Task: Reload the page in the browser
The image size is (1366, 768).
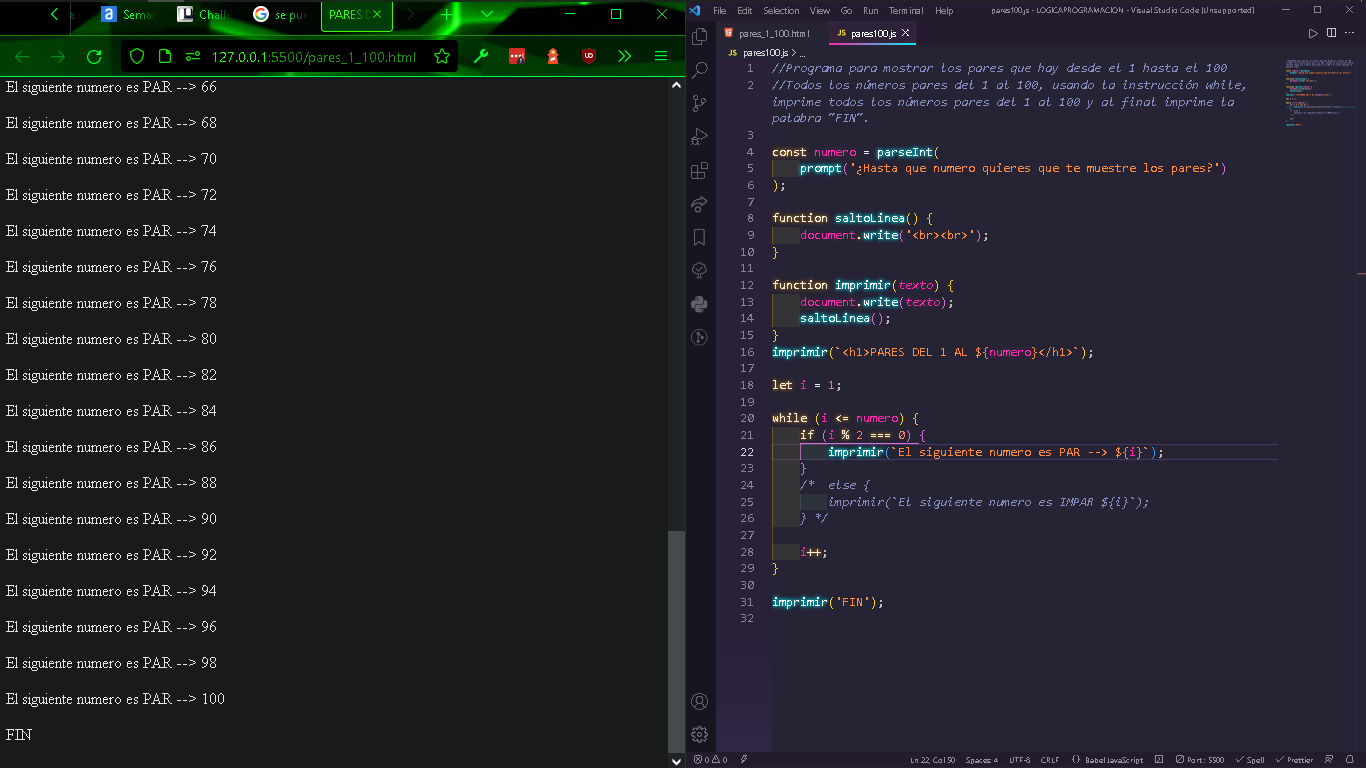Action: click(x=94, y=57)
